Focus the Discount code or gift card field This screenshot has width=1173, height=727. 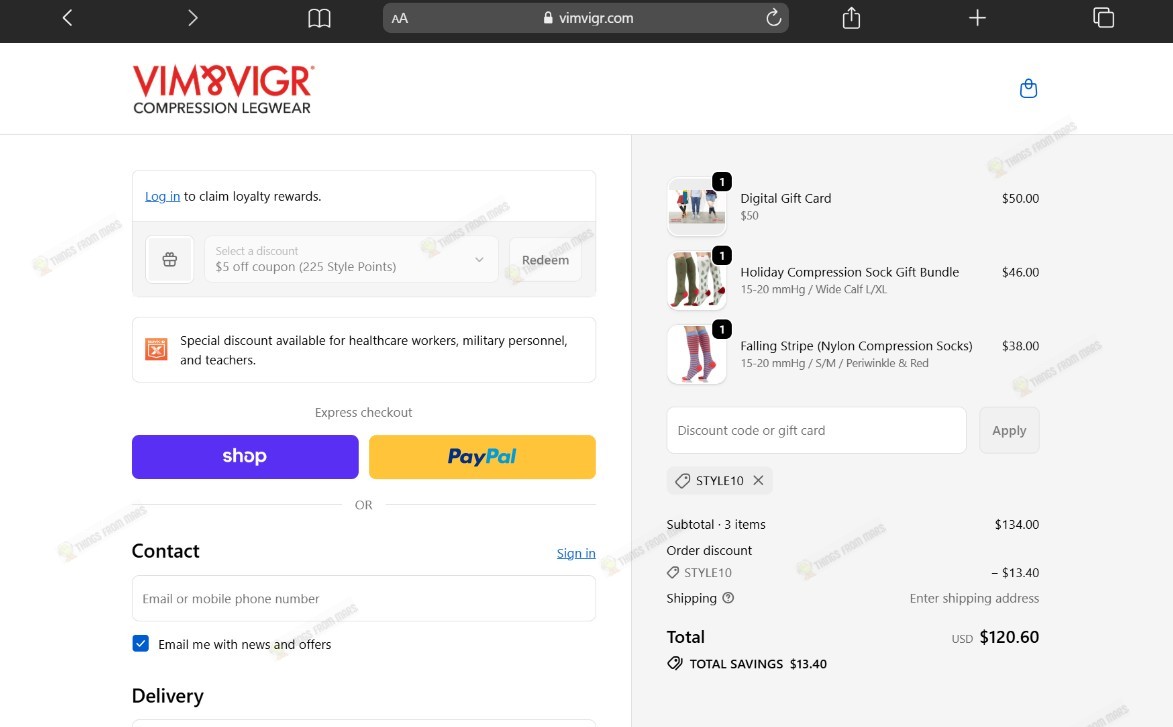click(x=816, y=430)
